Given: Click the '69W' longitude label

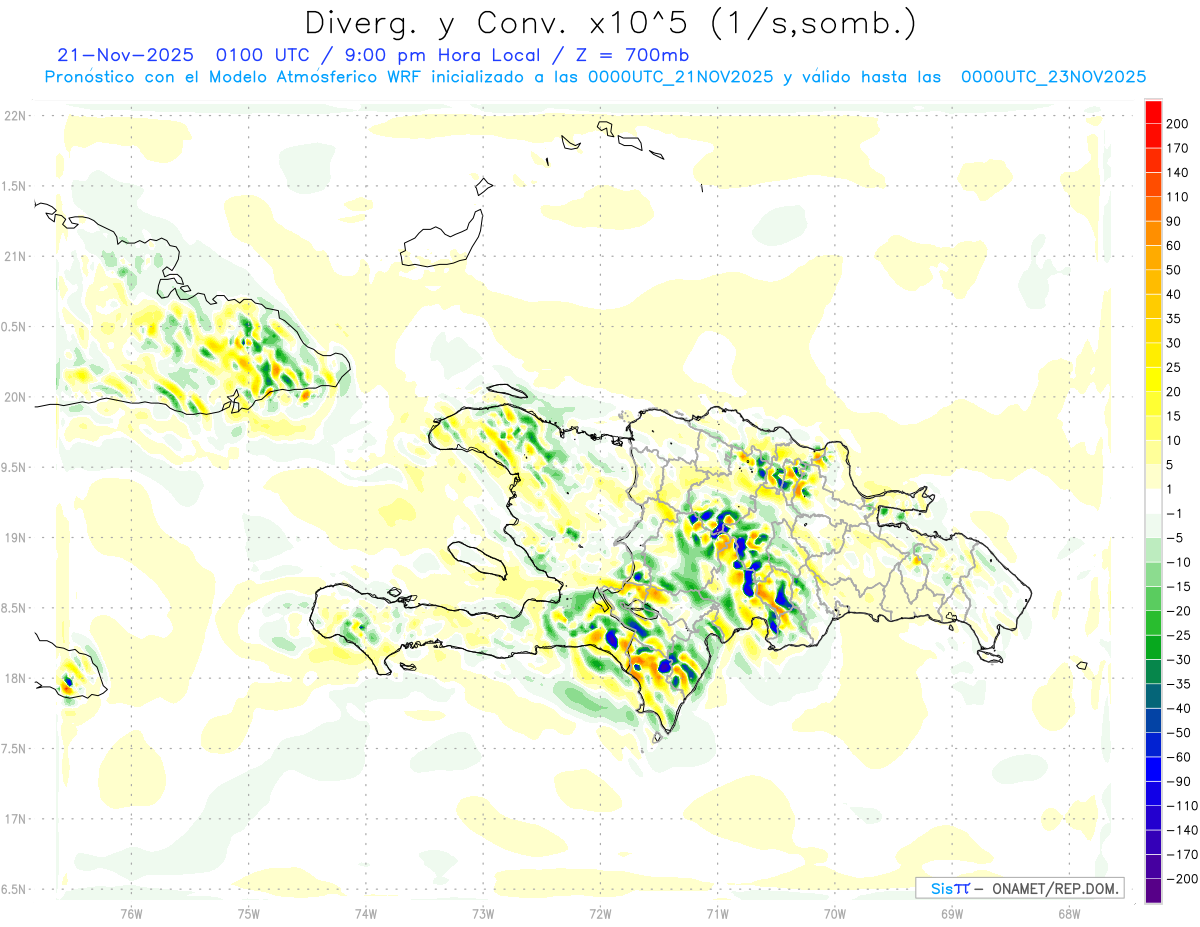Looking at the screenshot, I should (x=952, y=913).
